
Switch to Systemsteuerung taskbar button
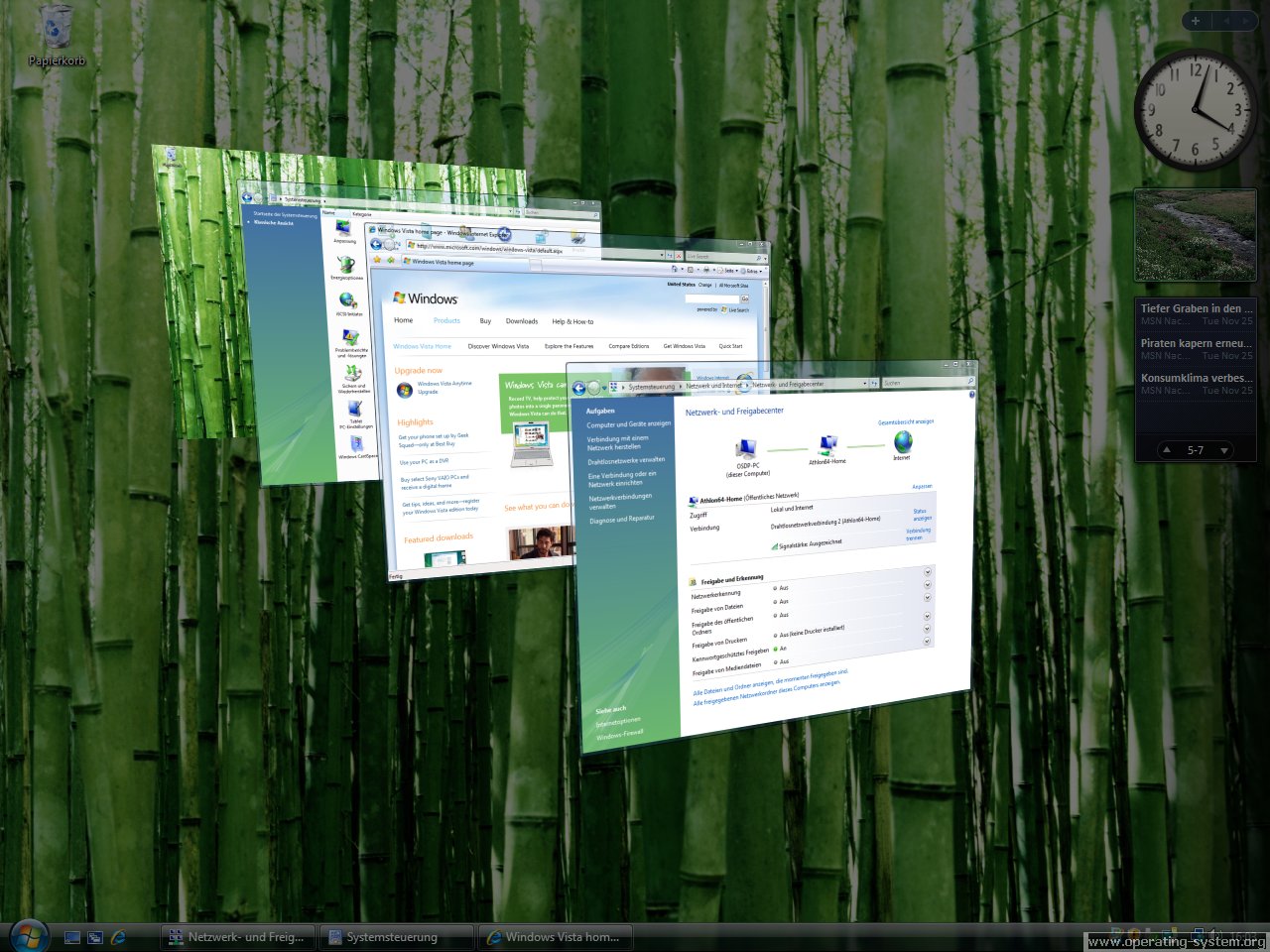(x=396, y=936)
